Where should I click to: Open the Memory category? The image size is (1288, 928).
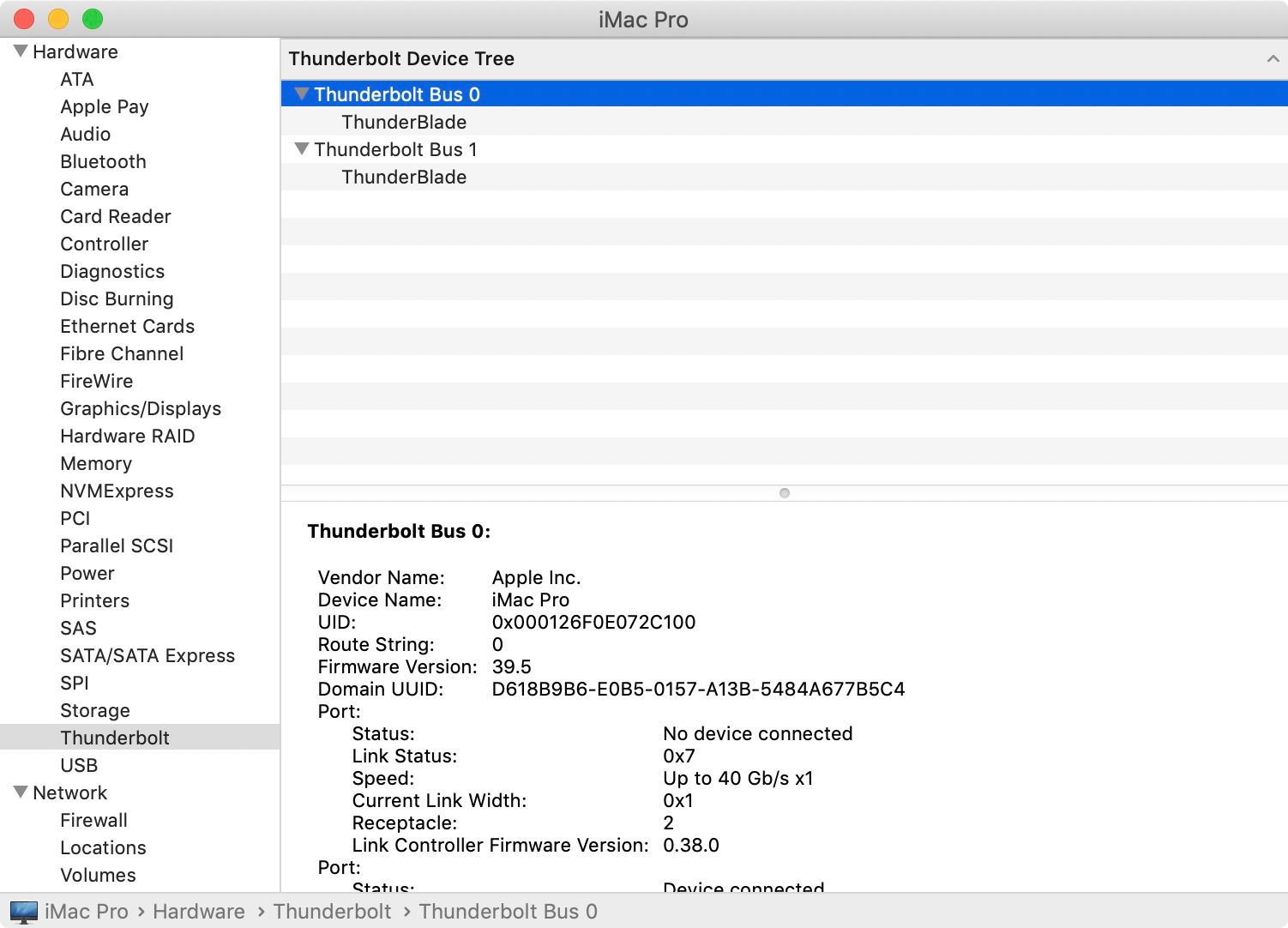pos(96,463)
